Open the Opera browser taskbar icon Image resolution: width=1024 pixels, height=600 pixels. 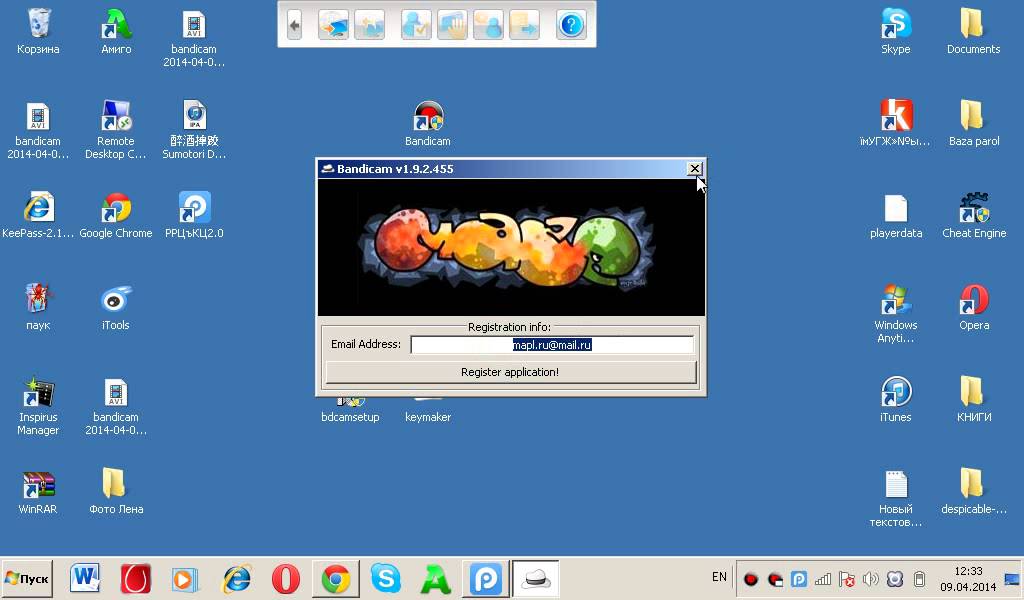click(285, 578)
